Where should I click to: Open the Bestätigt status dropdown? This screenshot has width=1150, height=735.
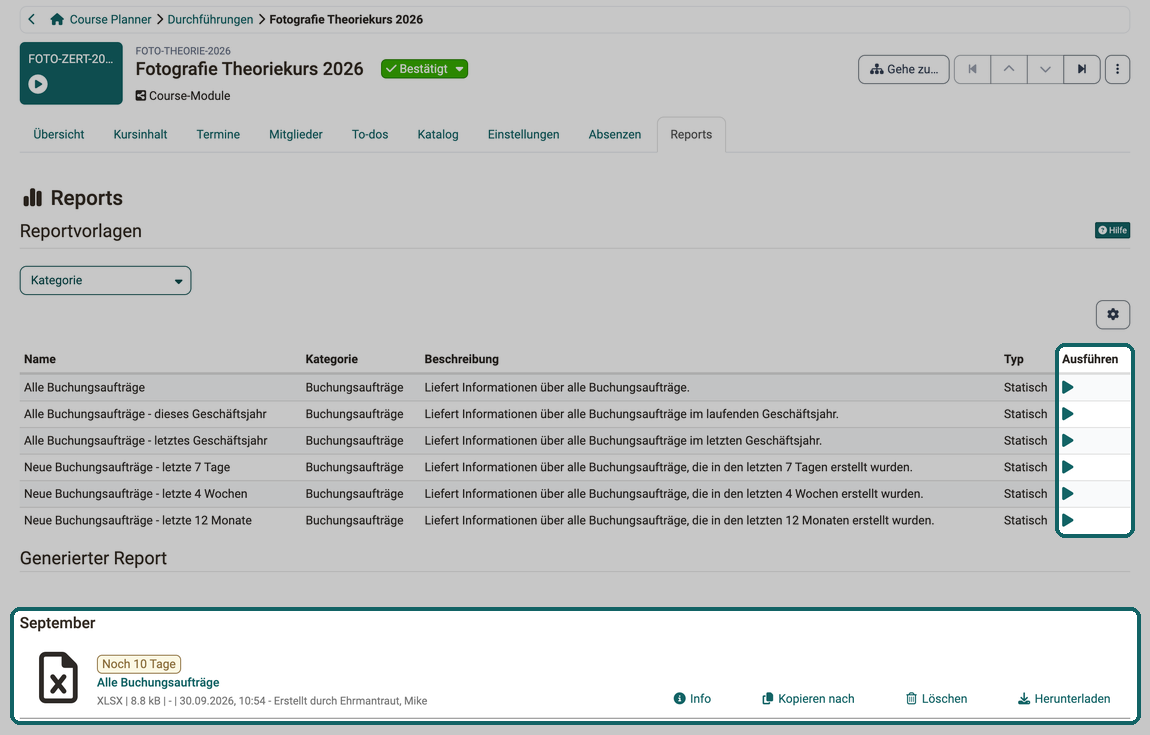tap(424, 69)
